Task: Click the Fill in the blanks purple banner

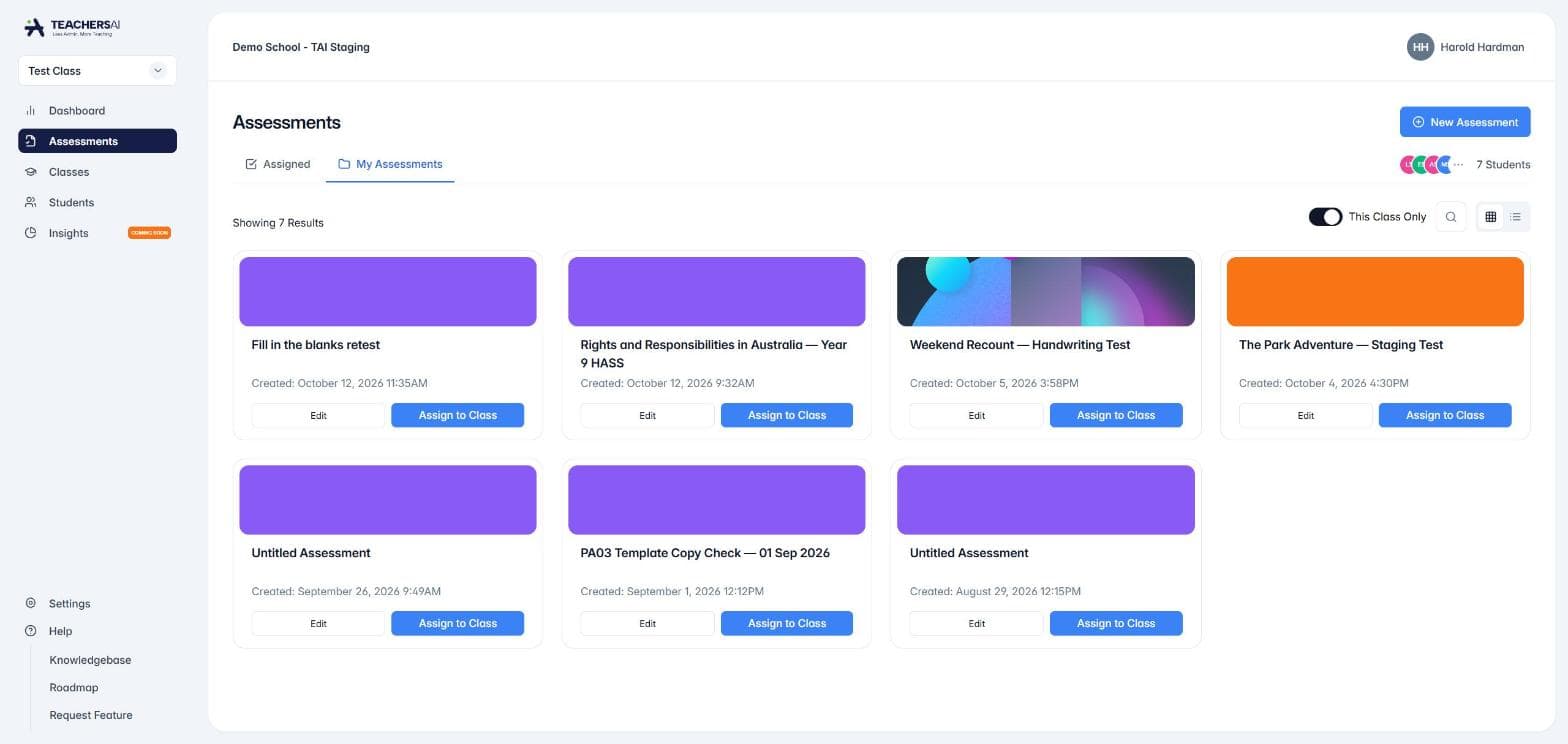Action: click(x=388, y=292)
